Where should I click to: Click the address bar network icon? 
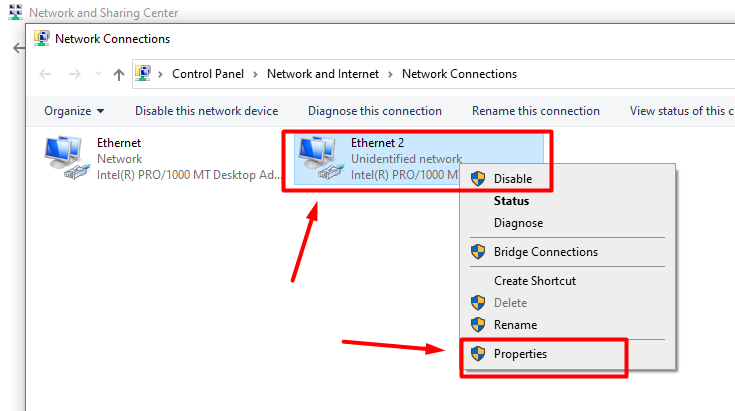143,74
